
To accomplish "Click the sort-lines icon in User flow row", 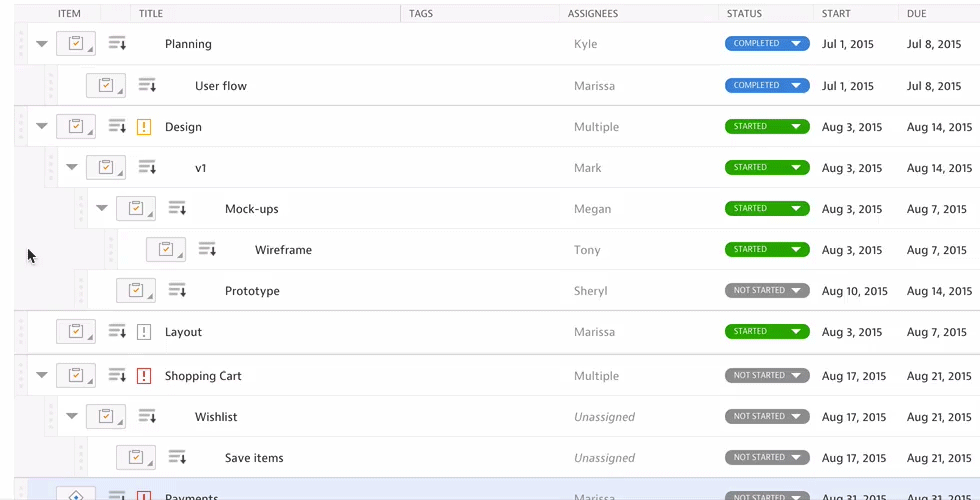I will [x=148, y=85].
